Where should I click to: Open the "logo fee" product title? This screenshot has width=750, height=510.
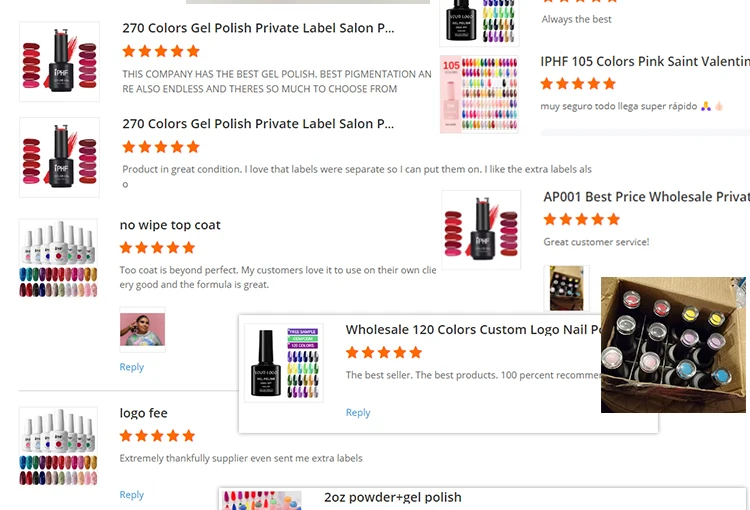pos(143,413)
